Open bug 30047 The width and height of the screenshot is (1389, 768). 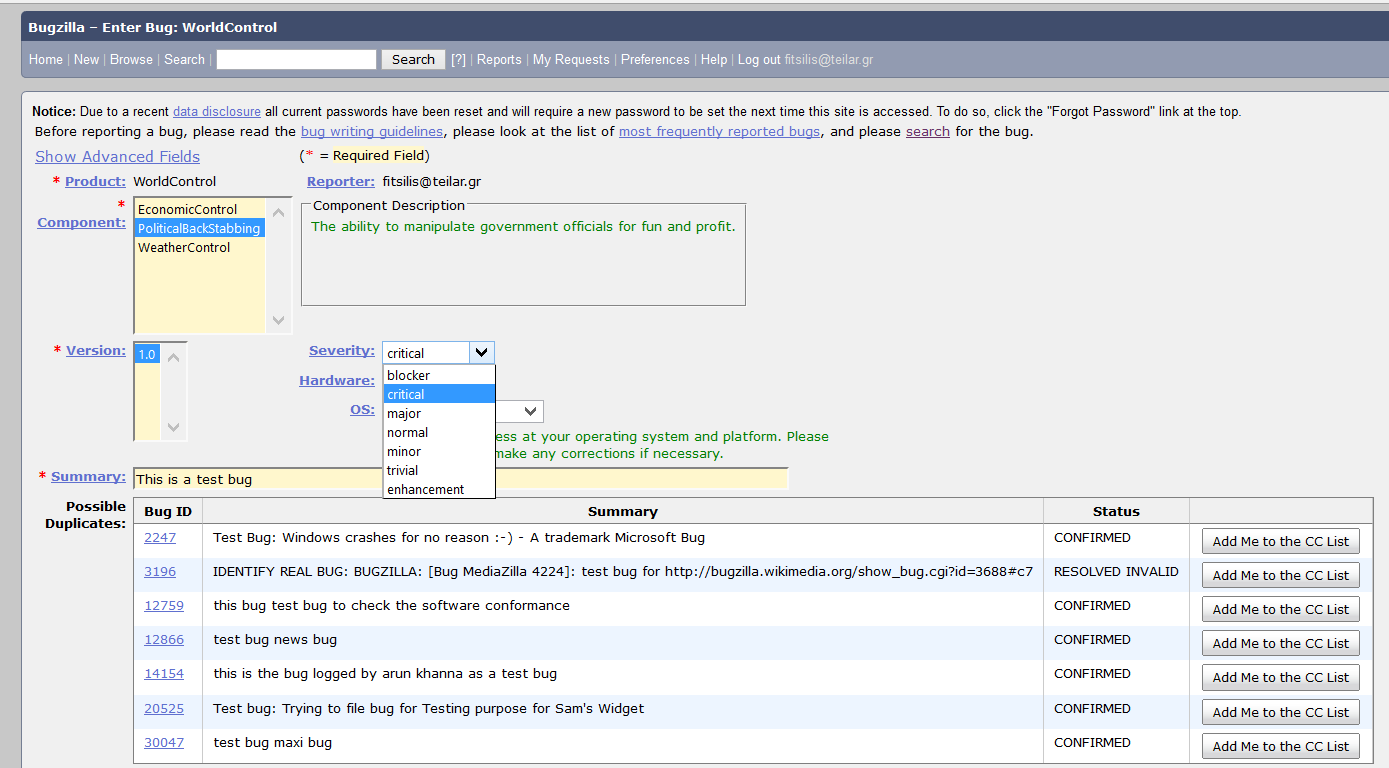(x=164, y=743)
